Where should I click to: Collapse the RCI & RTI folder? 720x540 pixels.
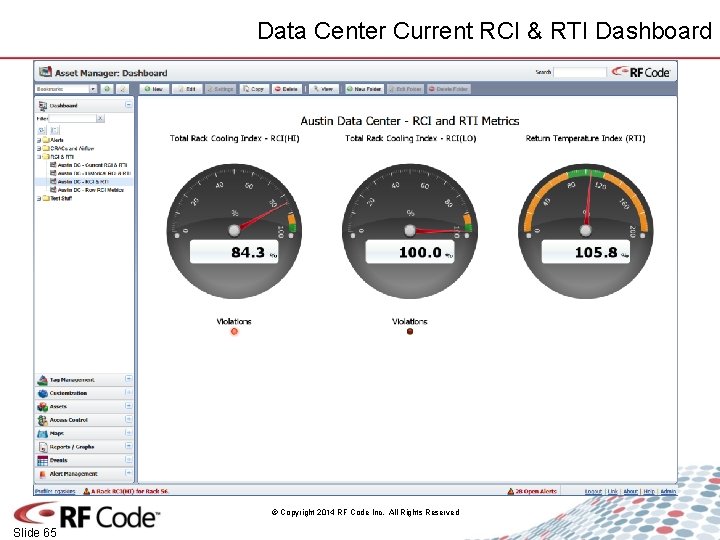[x=39, y=157]
